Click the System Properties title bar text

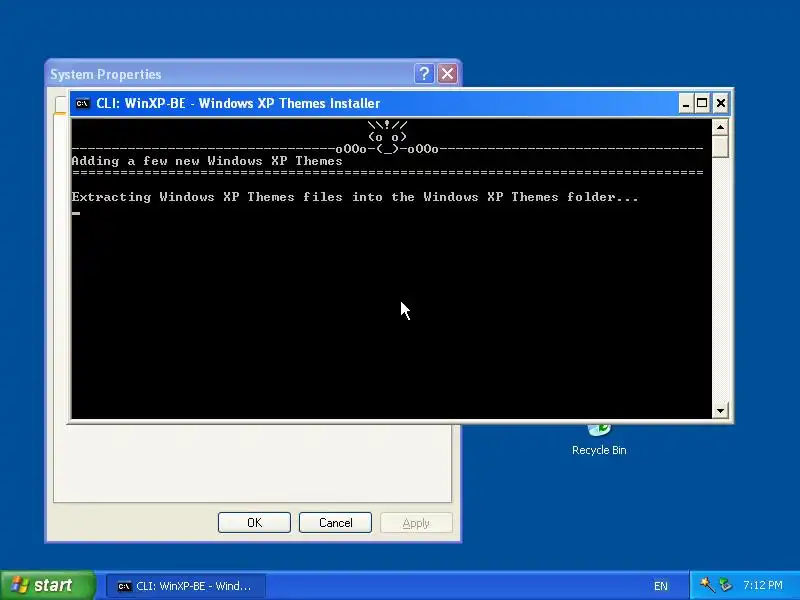(x=106, y=74)
